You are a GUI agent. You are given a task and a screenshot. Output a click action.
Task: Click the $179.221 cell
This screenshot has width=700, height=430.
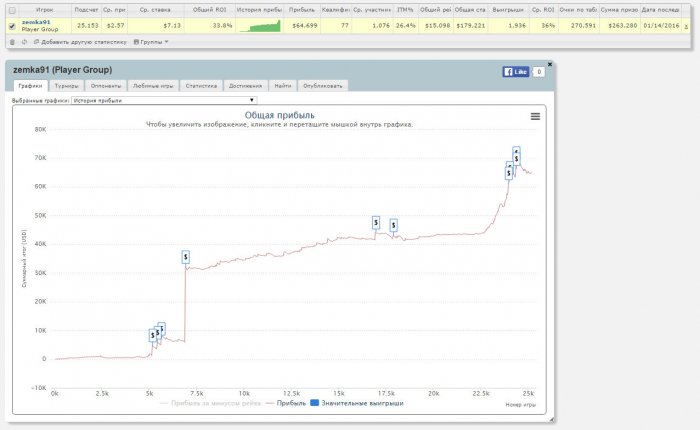coord(471,26)
